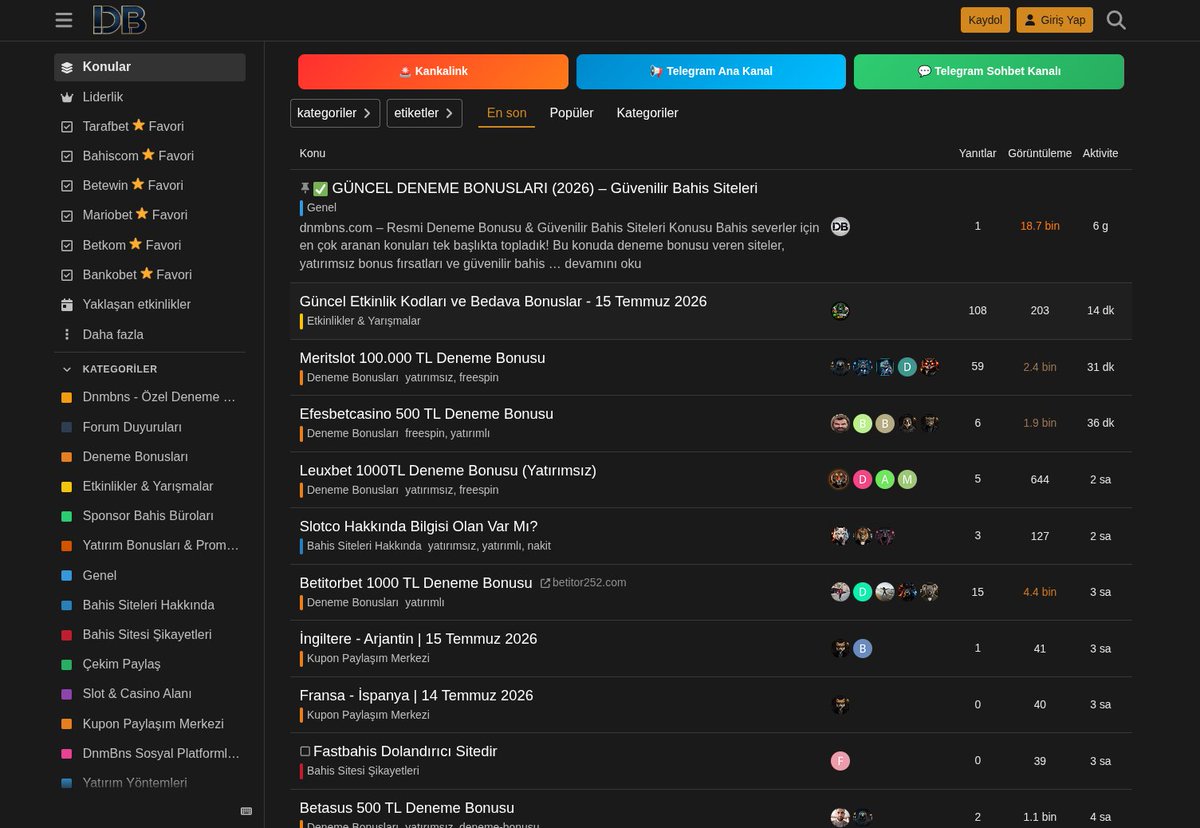Click the nakit tag on Slotco topic
Viewport: 1200px width, 828px height.
coord(537,546)
